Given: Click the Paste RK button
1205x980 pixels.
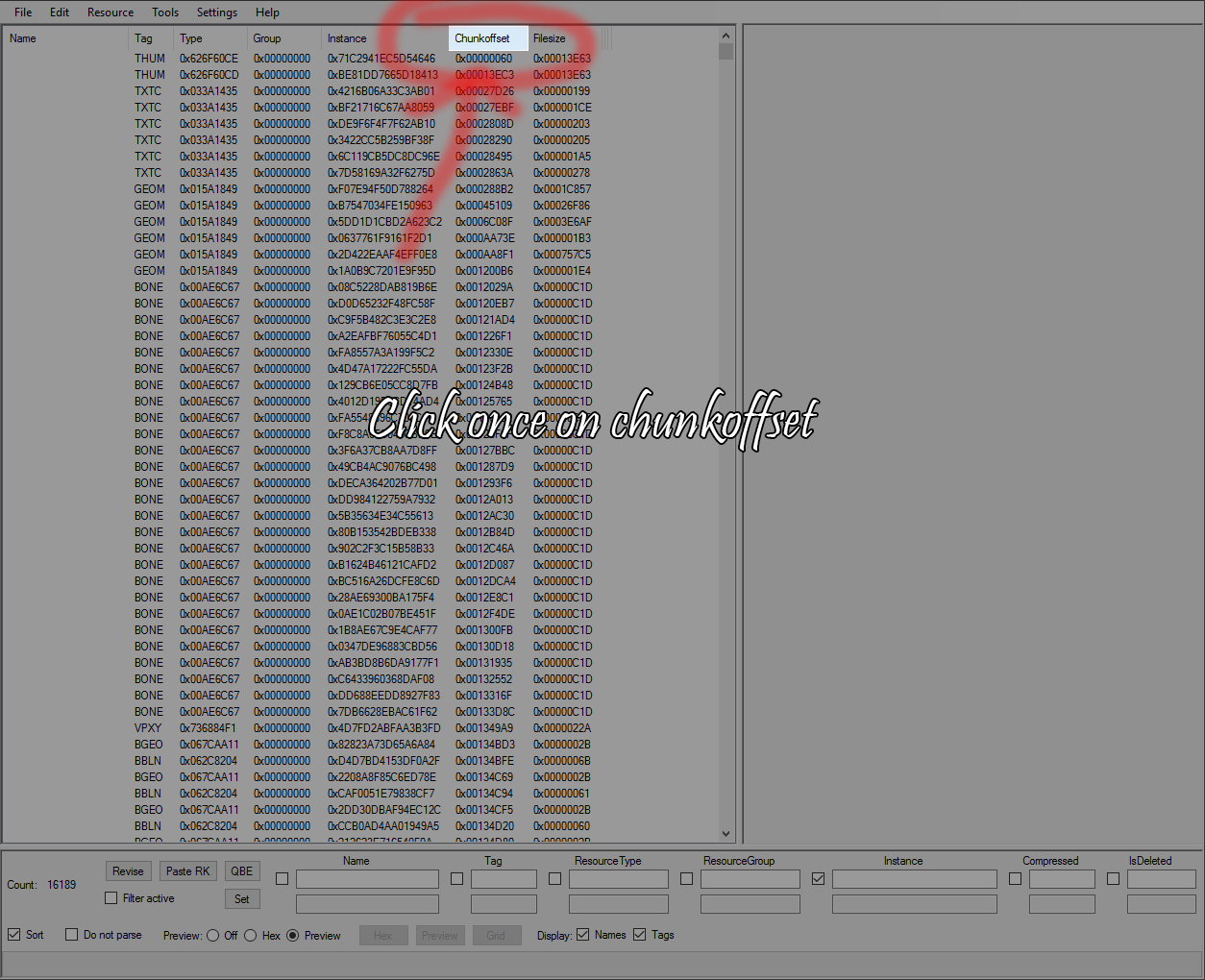Looking at the screenshot, I should pos(187,871).
